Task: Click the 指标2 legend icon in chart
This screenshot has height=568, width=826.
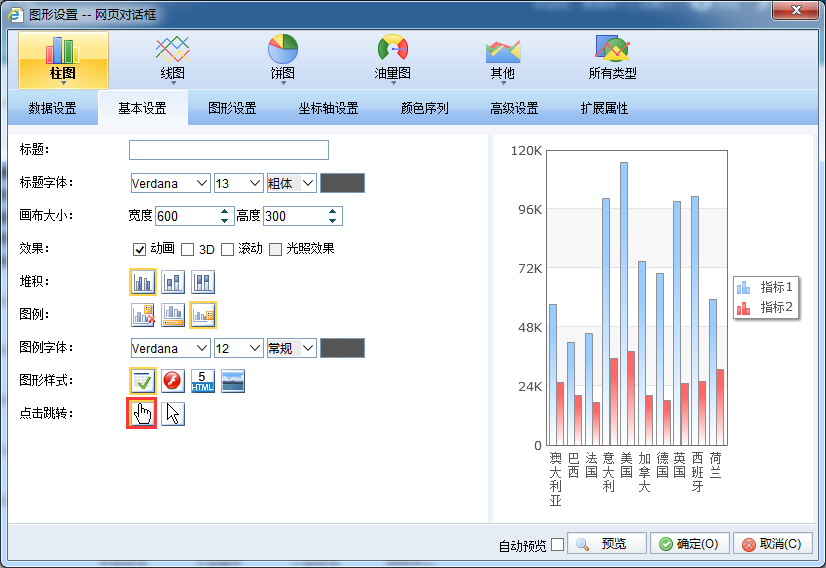Action: tap(743, 308)
